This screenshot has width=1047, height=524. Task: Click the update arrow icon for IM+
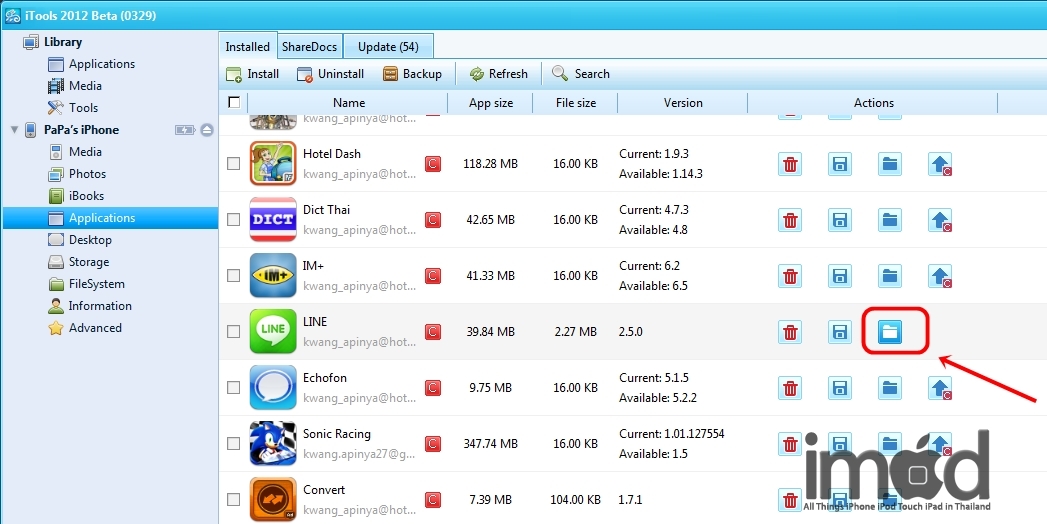(x=939, y=276)
